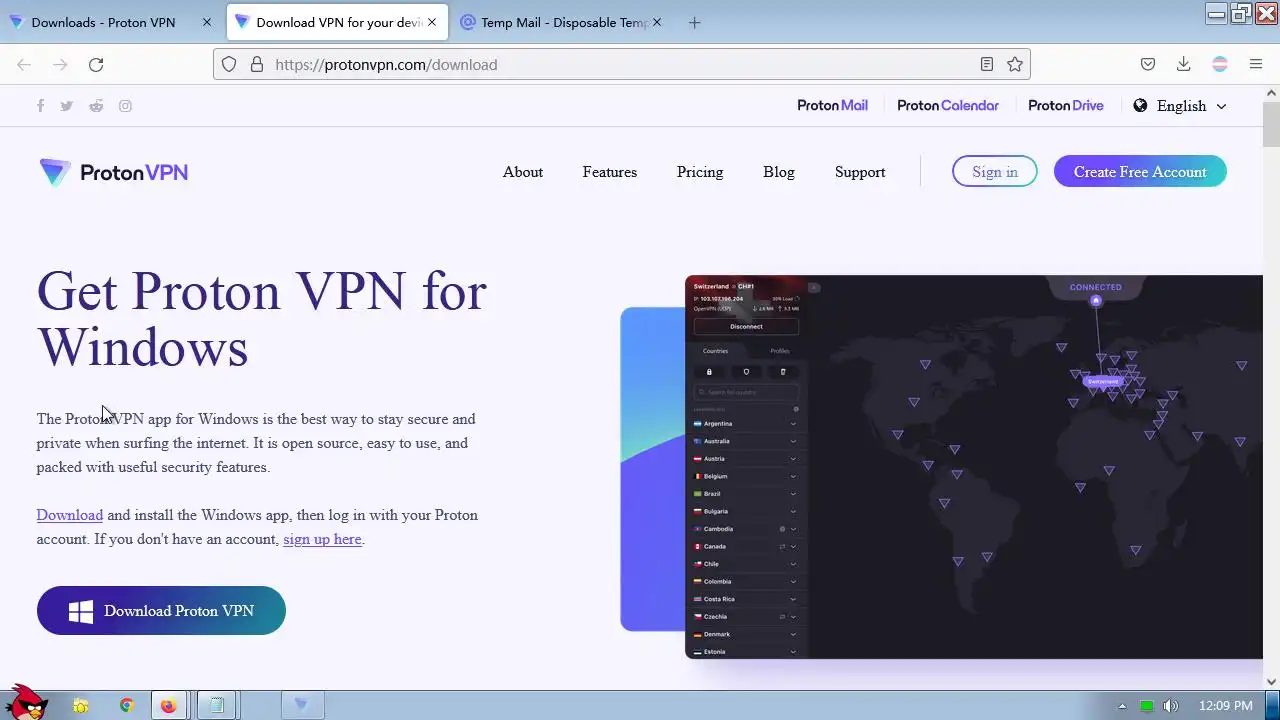Open Chrome from the taskbar
This screenshot has width=1280, height=720.
coord(127,705)
